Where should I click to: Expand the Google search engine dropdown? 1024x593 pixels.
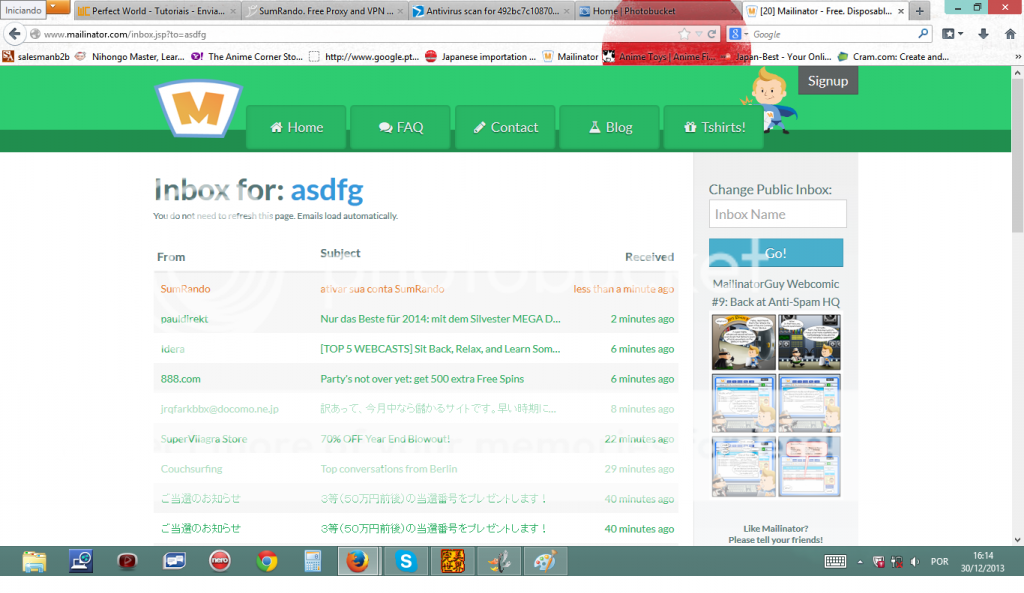[739, 34]
